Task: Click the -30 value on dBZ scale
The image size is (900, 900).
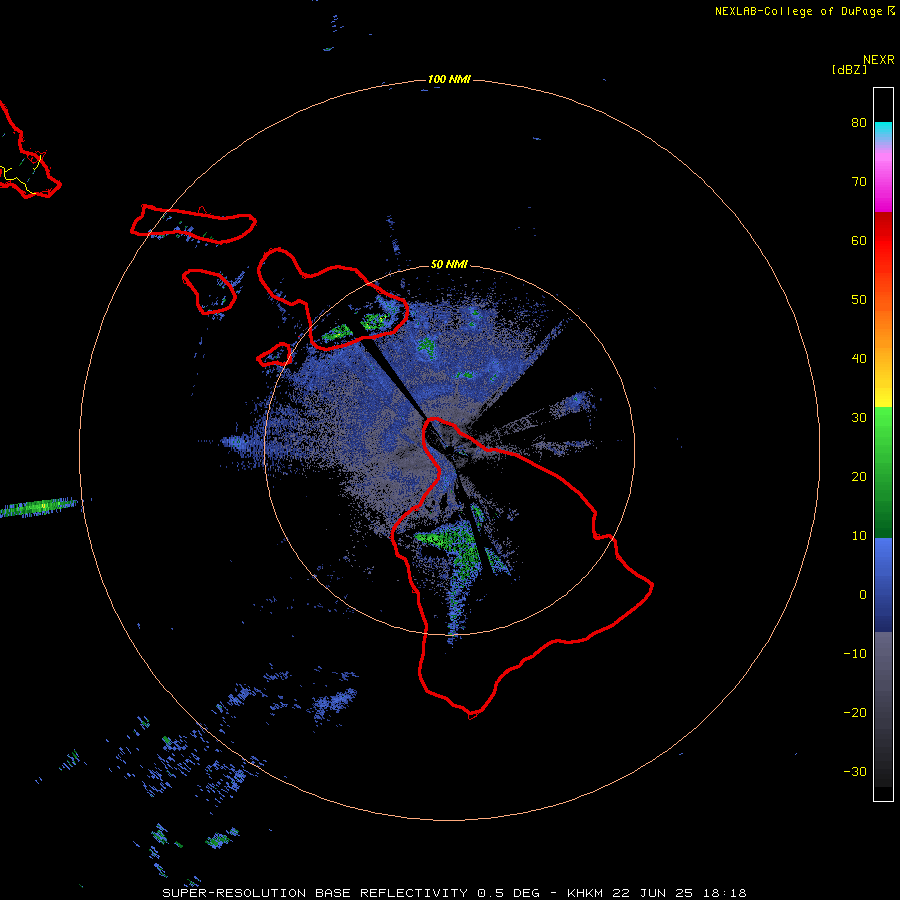Action: 855,772
